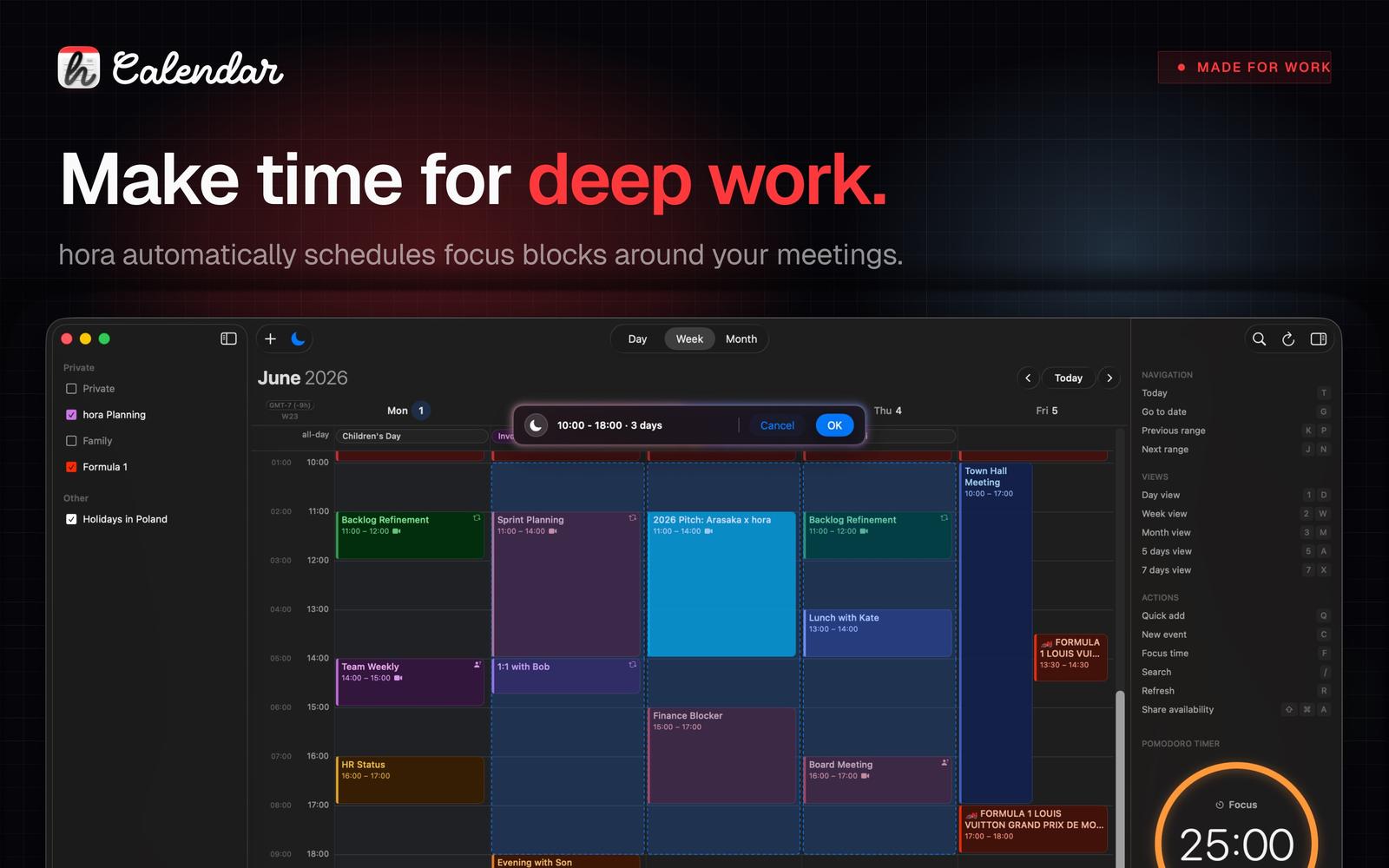Click the circular refresh icon in toolbar
1389x868 pixels.
[1288, 339]
